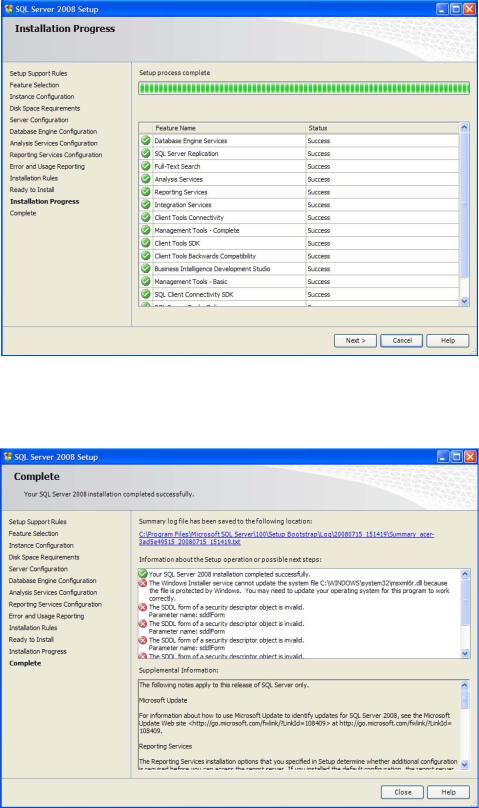Click the success icon for SQL Server Replication
479x808 pixels.
point(146,153)
